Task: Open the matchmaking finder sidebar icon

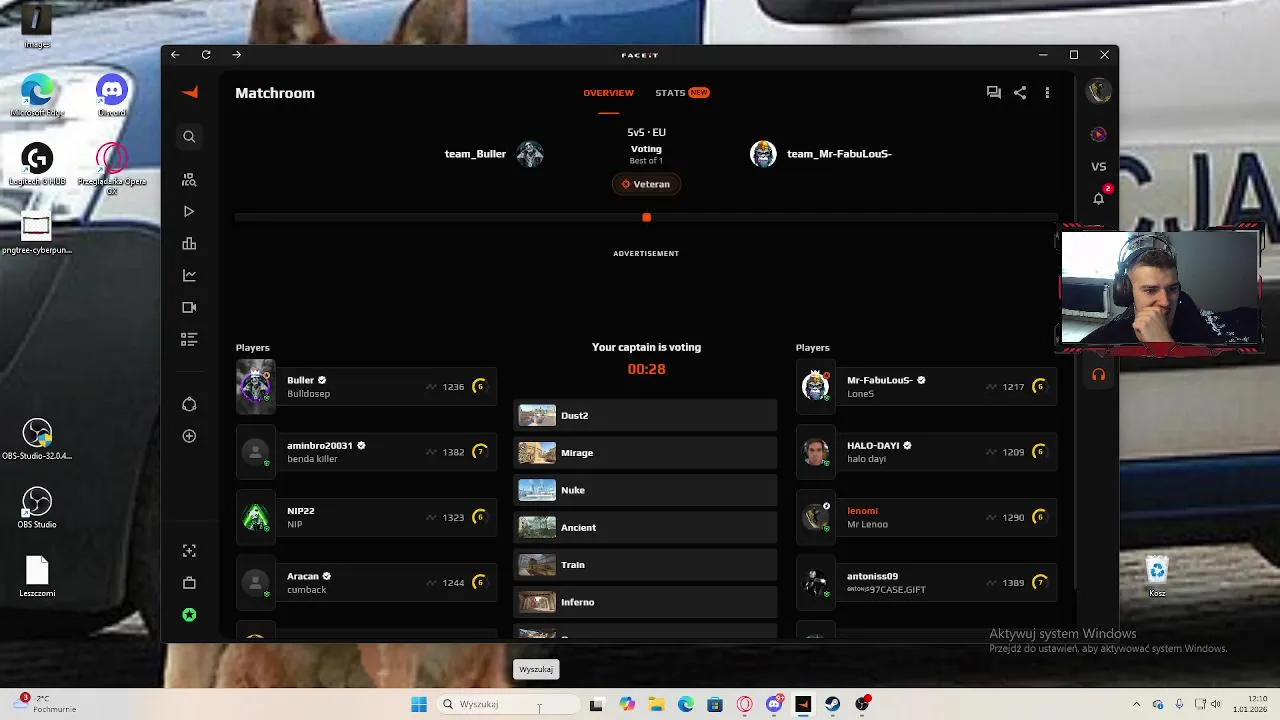Action: [189, 180]
